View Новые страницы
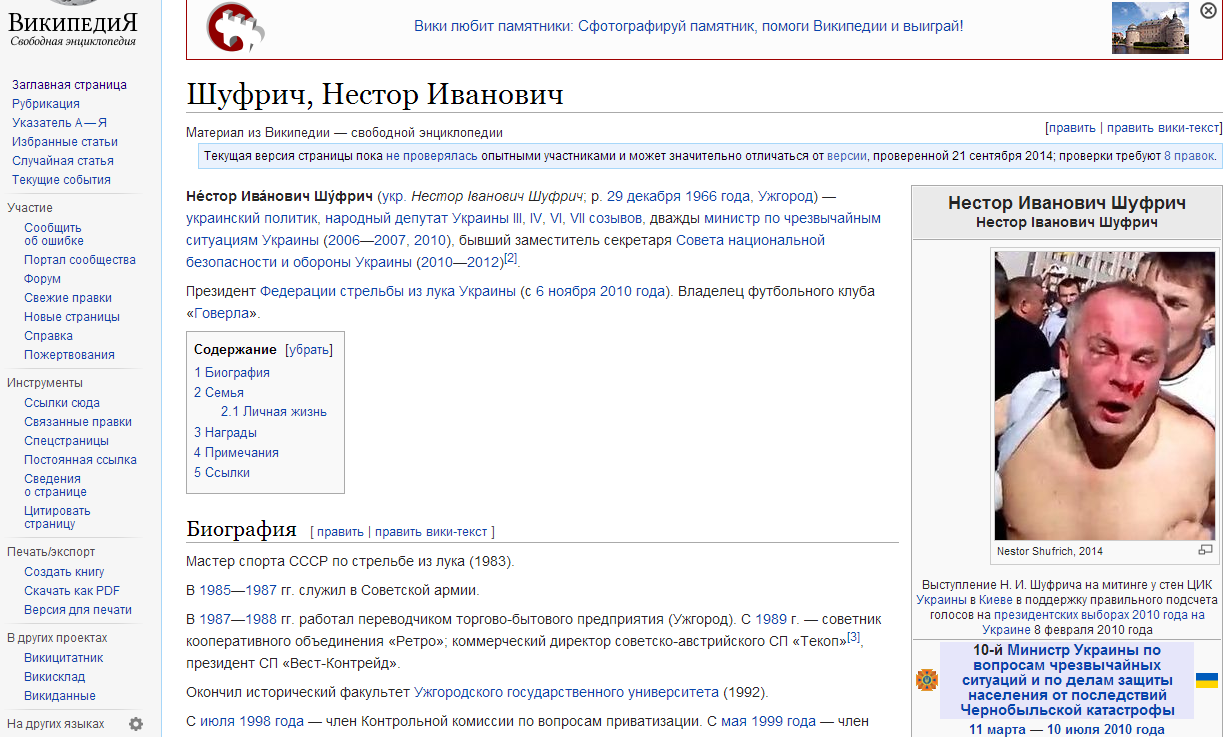This screenshot has height=737, width=1228. pyautogui.click(x=72, y=317)
